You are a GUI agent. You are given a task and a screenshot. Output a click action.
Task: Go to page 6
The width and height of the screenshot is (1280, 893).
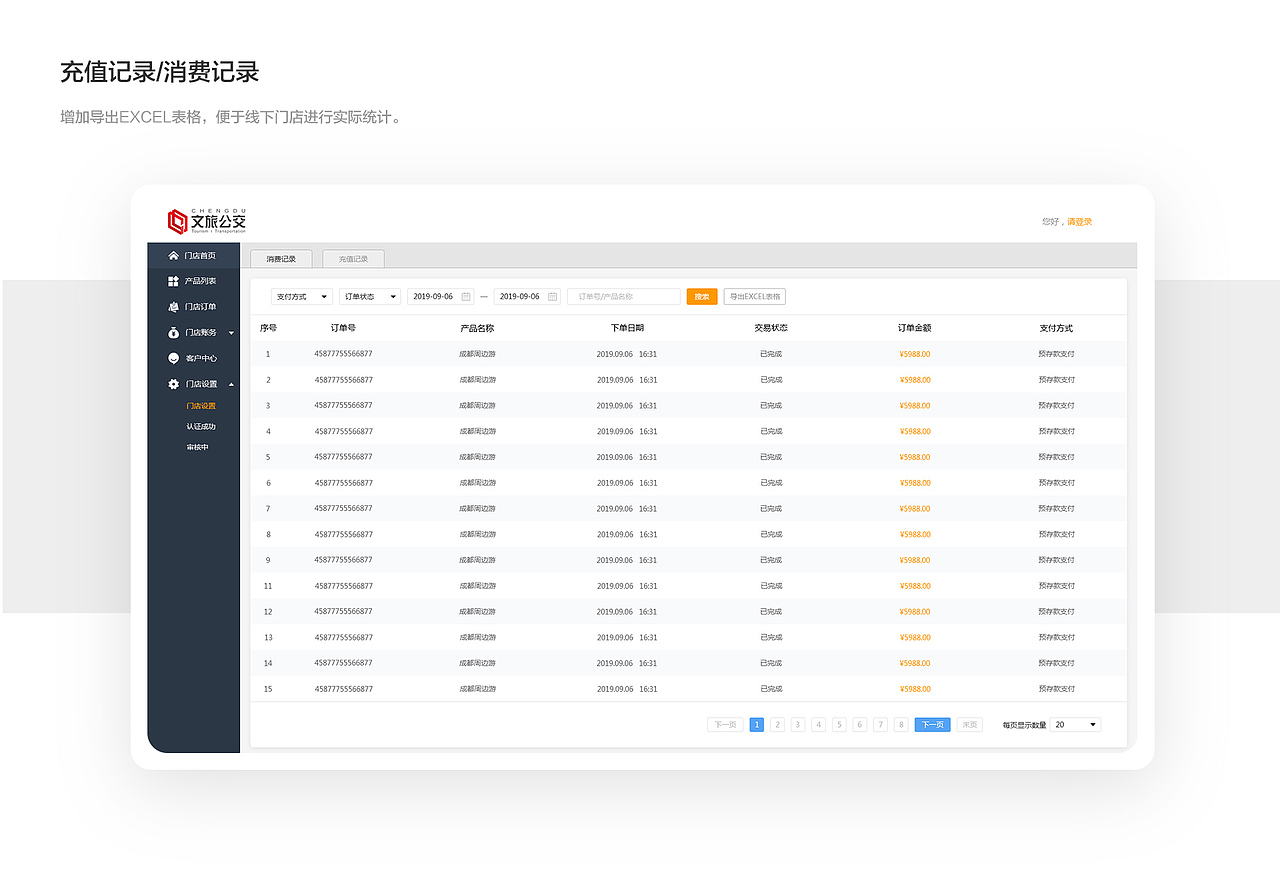(x=860, y=725)
